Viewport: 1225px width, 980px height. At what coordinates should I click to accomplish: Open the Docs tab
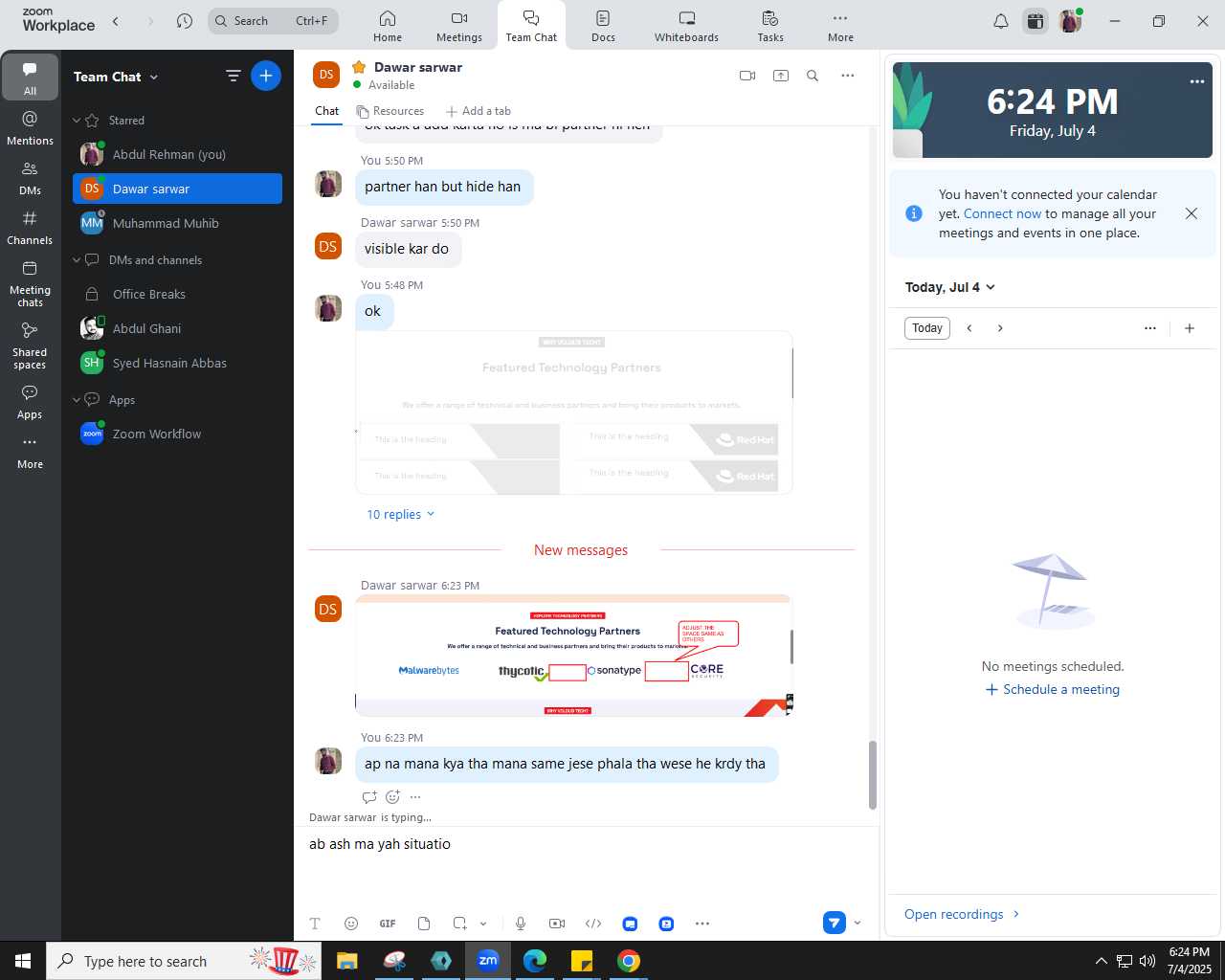(603, 26)
